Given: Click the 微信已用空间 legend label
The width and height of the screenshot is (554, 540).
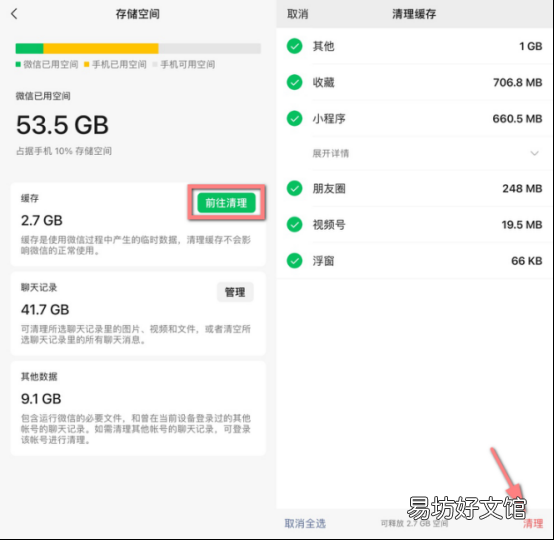Looking at the screenshot, I should (51, 64).
